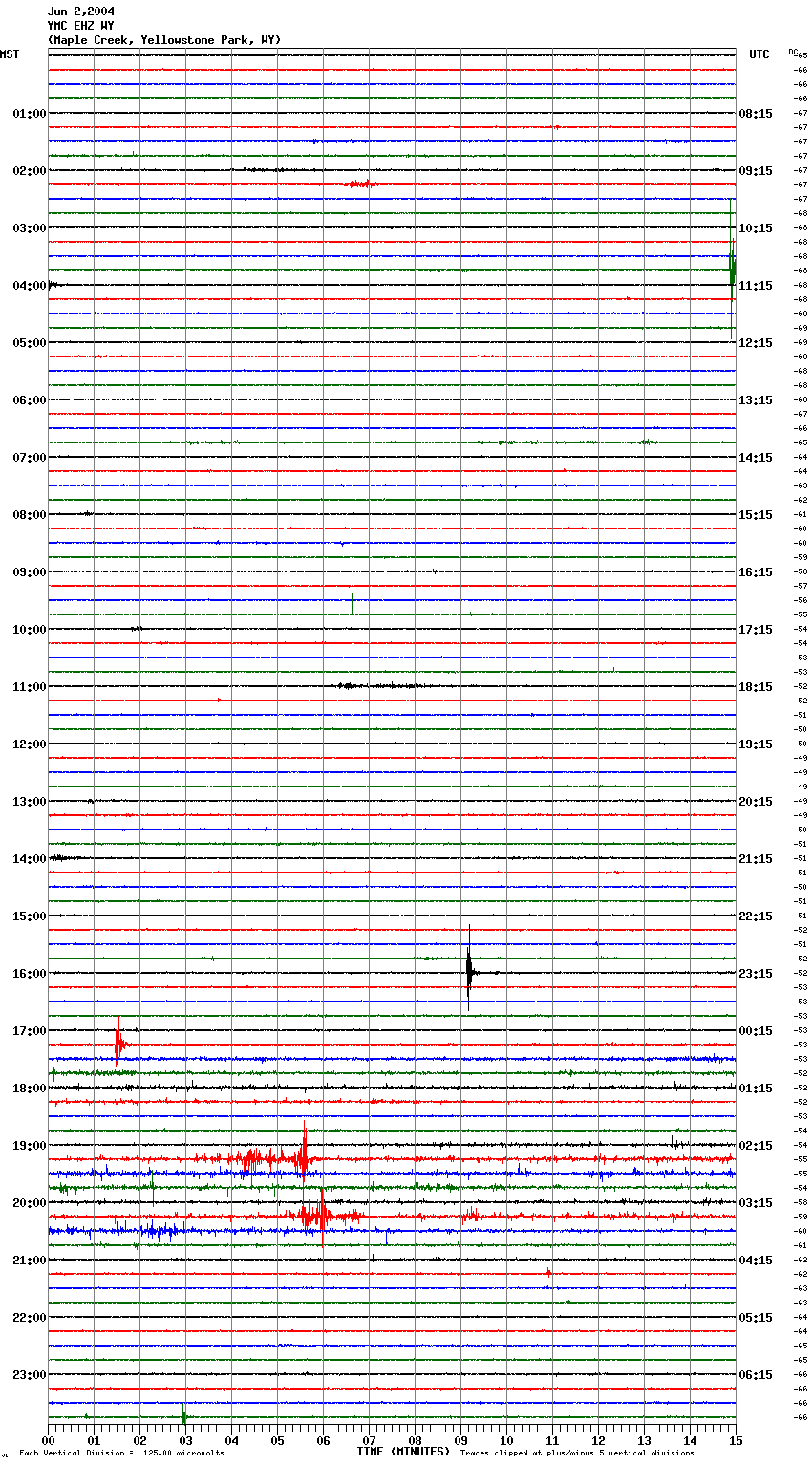This screenshot has height=1466, width=812.
Task: Click the 'Each Vertical Division = 125.00 microvolts' note
Action: click(x=122, y=1454)
